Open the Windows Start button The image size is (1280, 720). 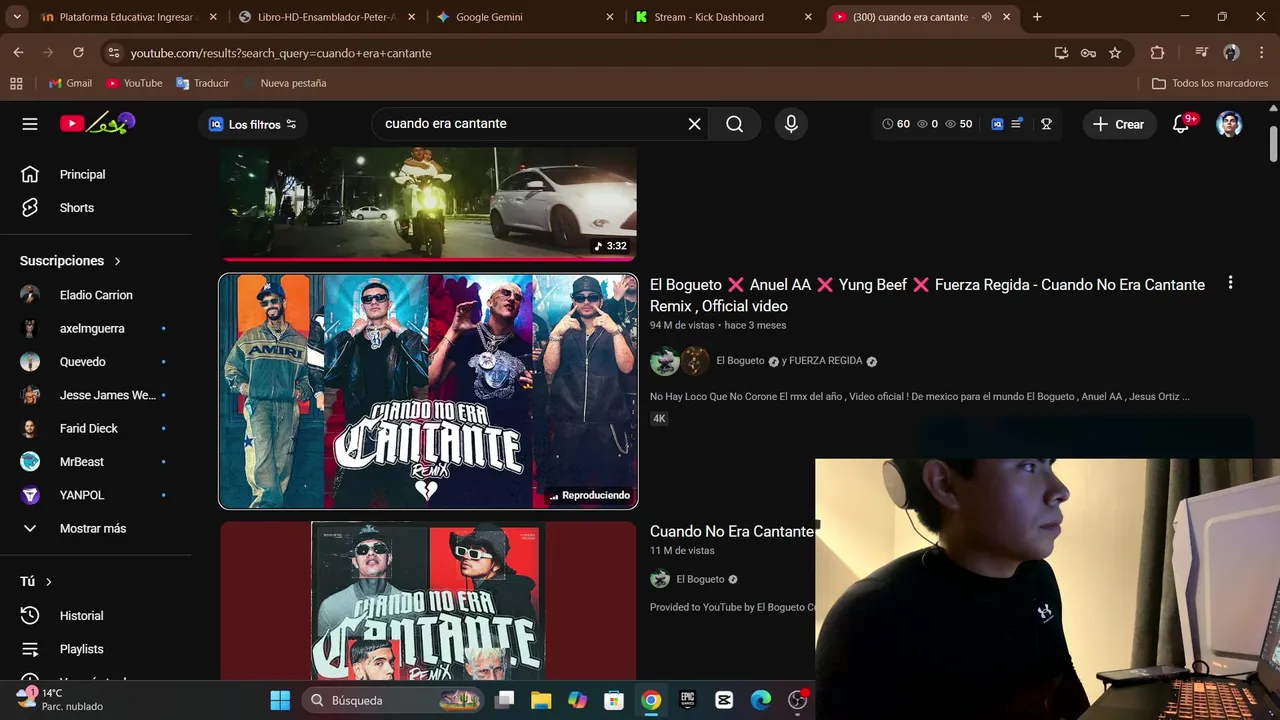tap(280, 700)
